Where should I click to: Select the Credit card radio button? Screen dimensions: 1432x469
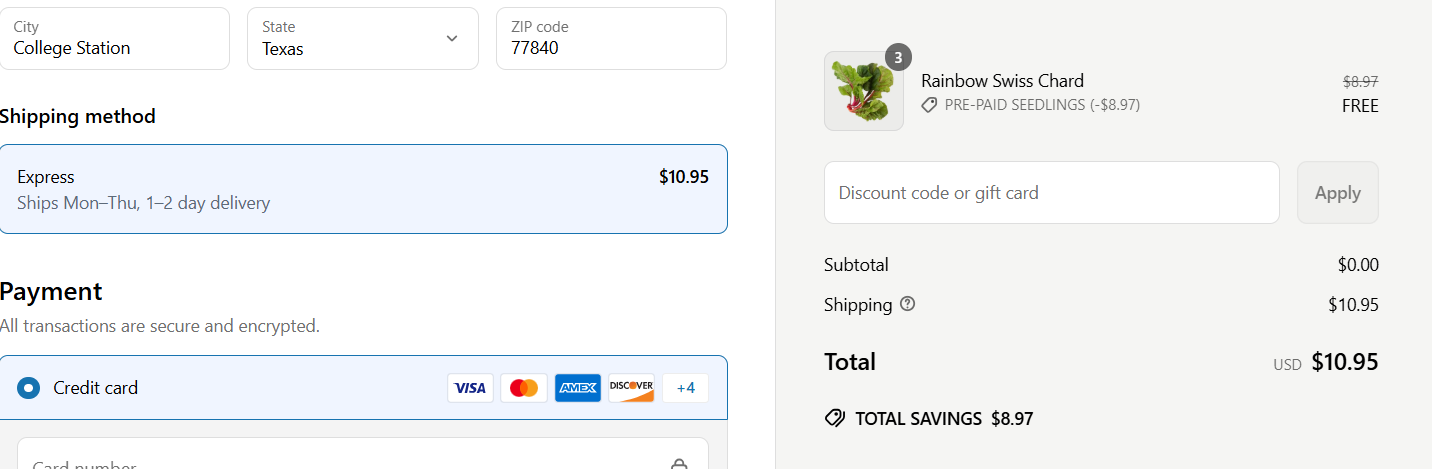click(29, 388)
